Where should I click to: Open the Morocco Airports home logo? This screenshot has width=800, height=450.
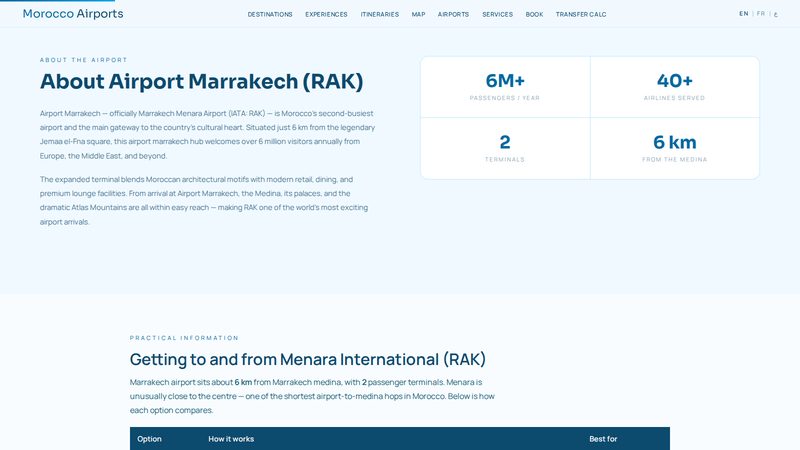(73, 14)
